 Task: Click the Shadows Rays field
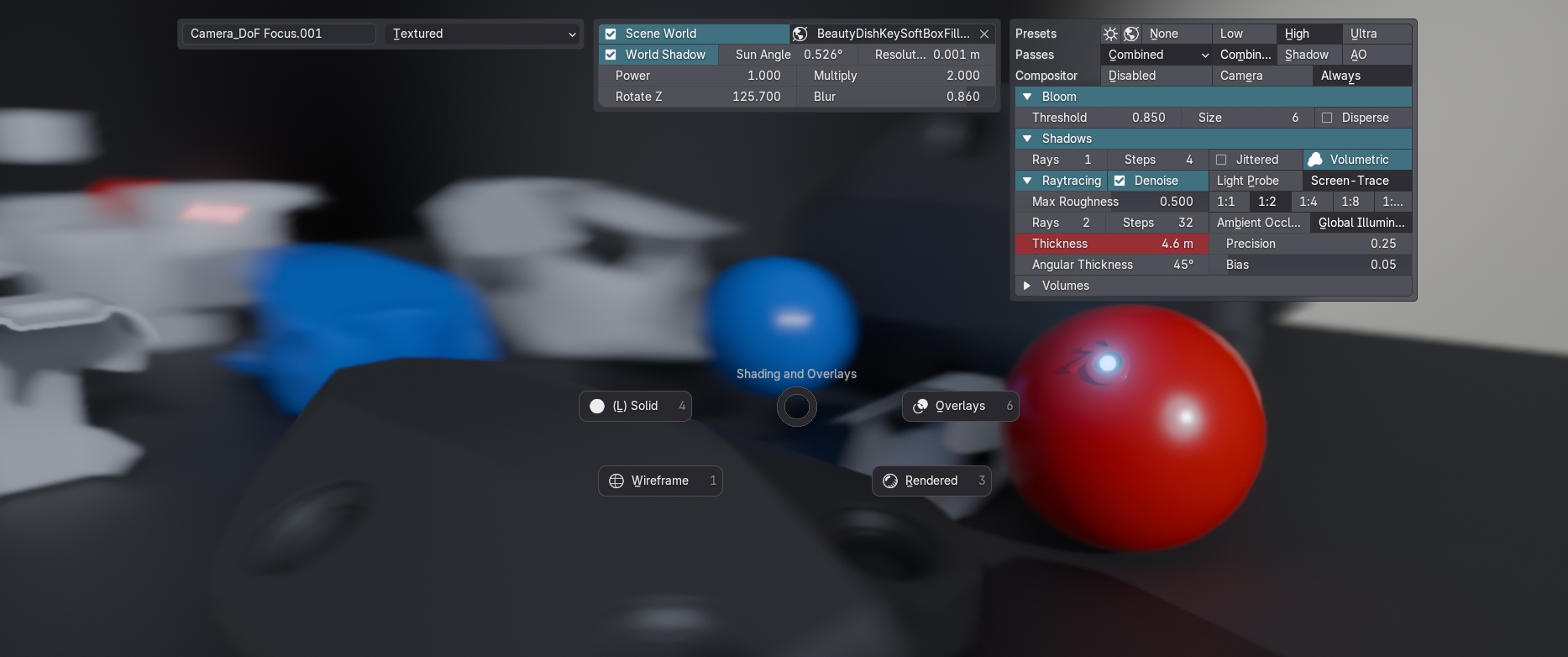coord(1062,160)
